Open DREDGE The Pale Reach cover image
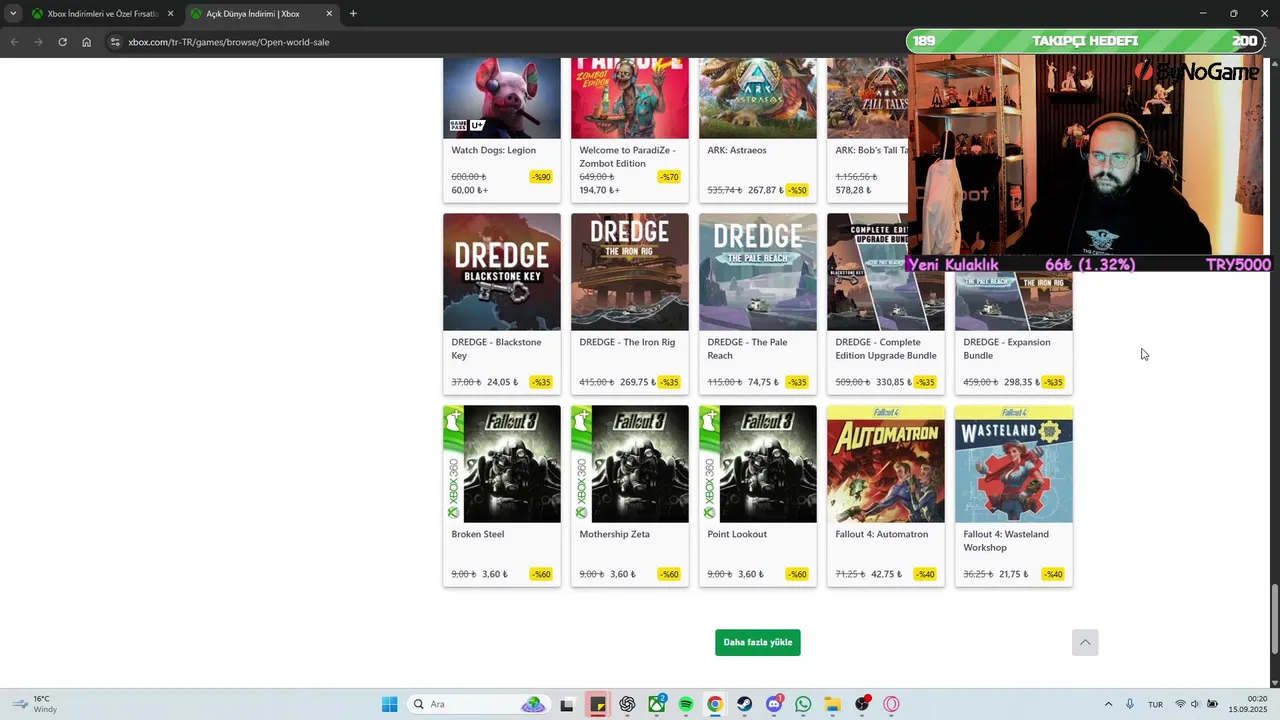Viewport: 1280px width, 720px height. point(758,272)
